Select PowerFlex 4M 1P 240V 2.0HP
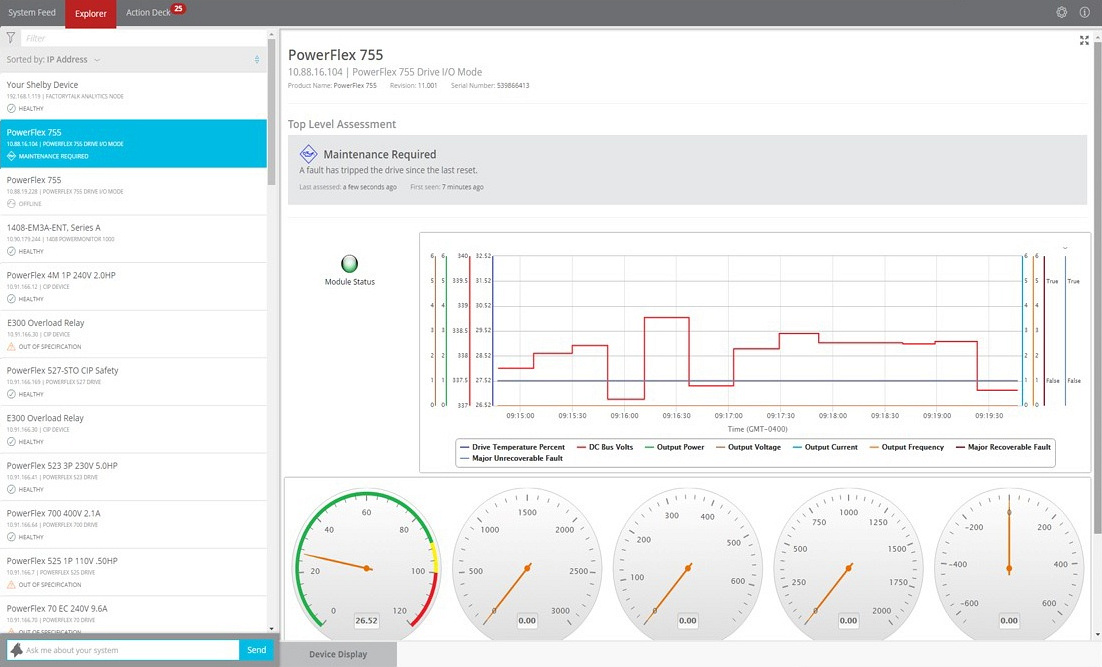This screenshot has height=667, width=1102. tap(134, 287)
